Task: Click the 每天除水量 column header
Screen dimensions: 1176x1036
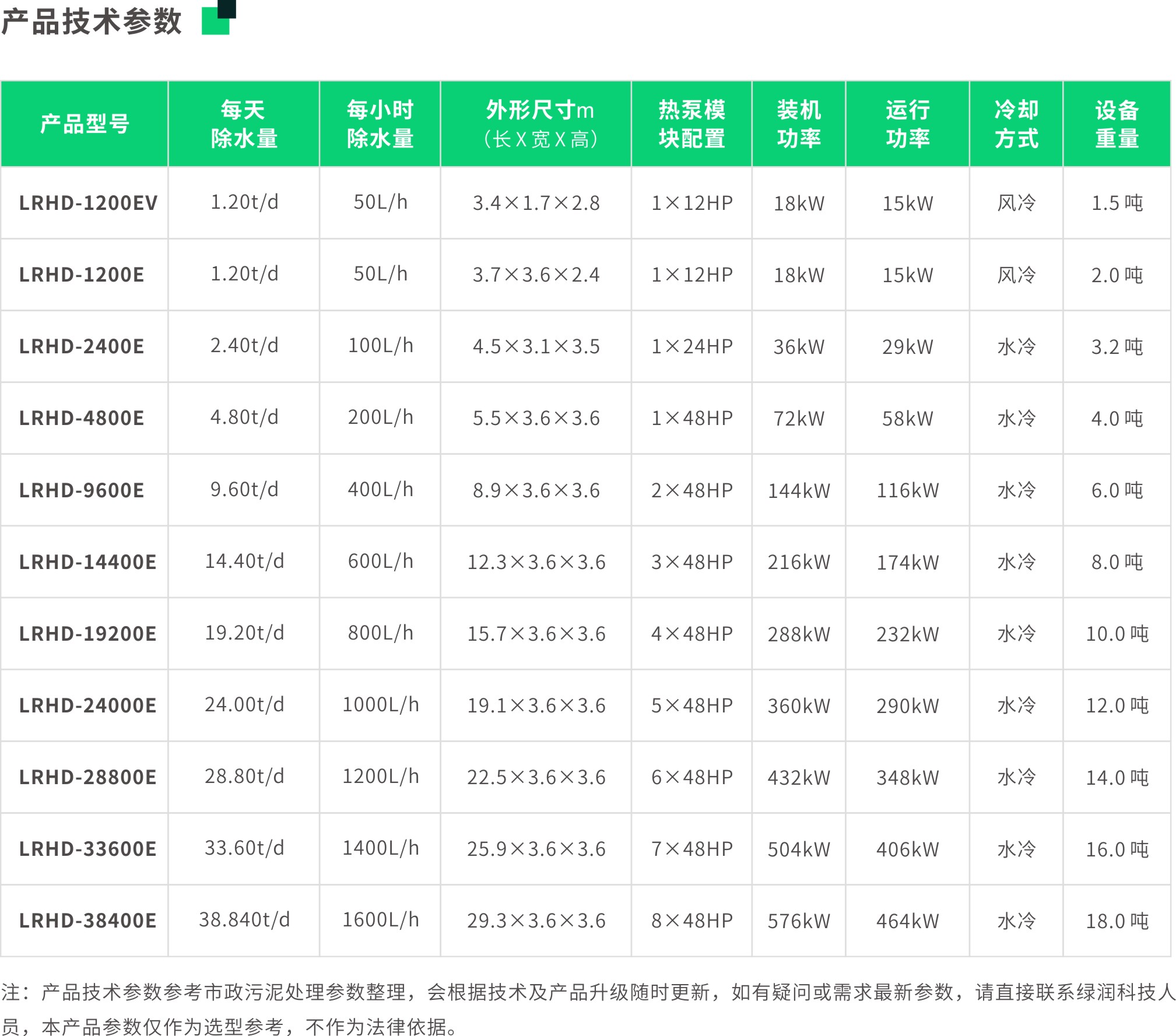Action: (x=244, y=124)
